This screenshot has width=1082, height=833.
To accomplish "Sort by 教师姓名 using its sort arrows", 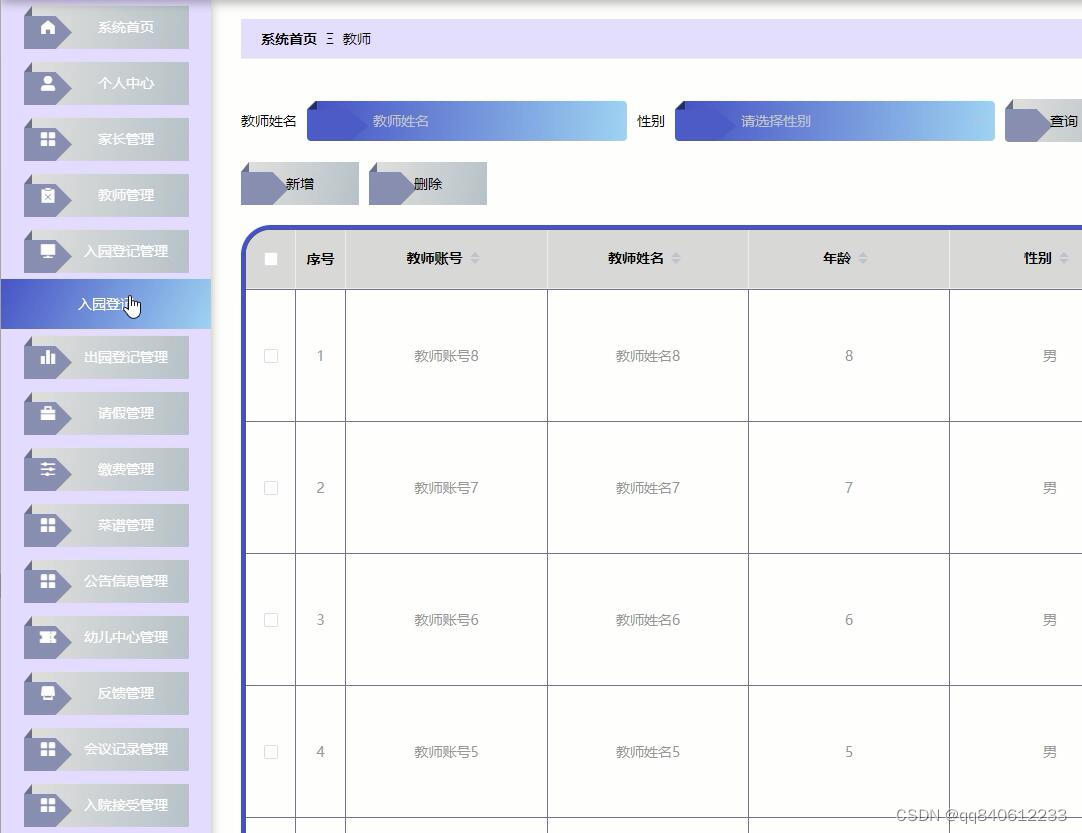I will 677,257.
